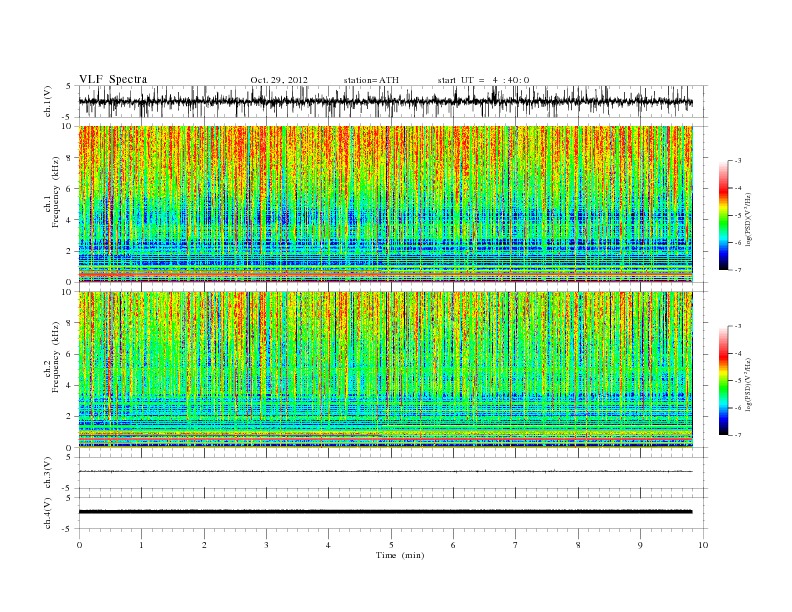Click the "8" kHz tick of ch.2 spectrogram
Image resolution: width=792 pixels, height=612 pixels.
(x=70, y=323)
